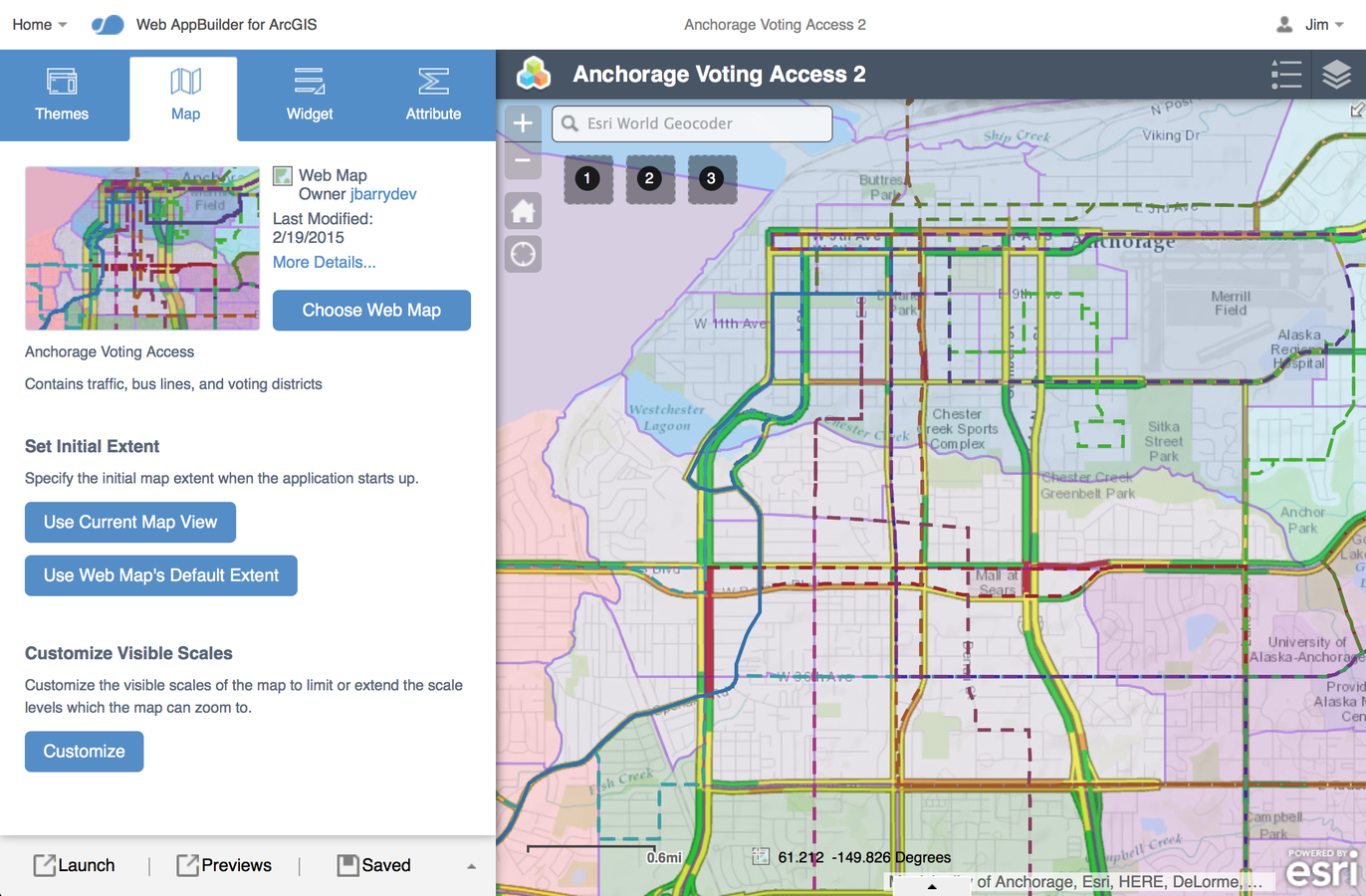Click the Anchorage Voting Access web map name
The width and height of the screenshot is (1366, 896).
coord(110,351)
